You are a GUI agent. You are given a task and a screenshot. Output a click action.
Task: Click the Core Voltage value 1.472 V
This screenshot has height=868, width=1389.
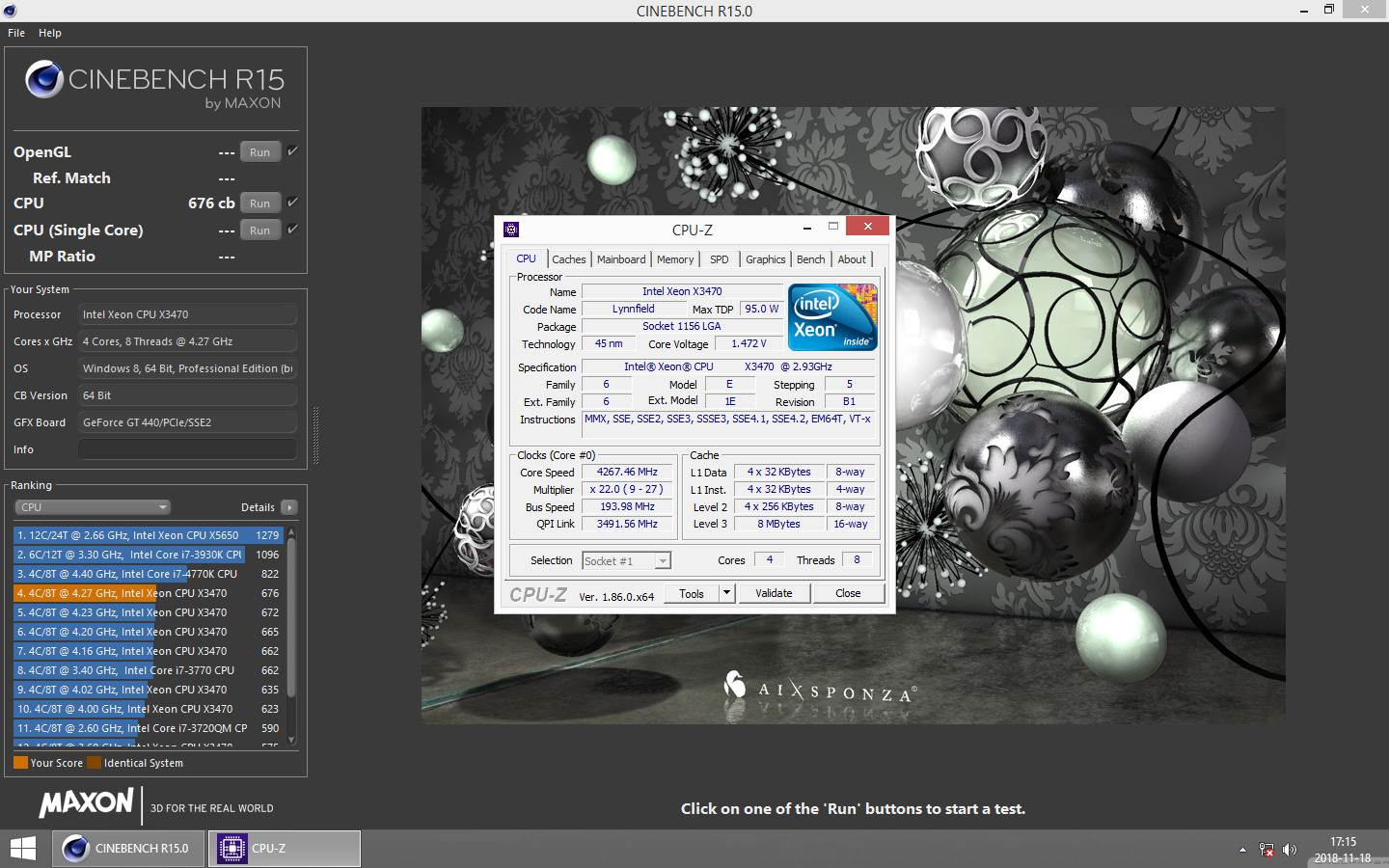tap(749, 343)
